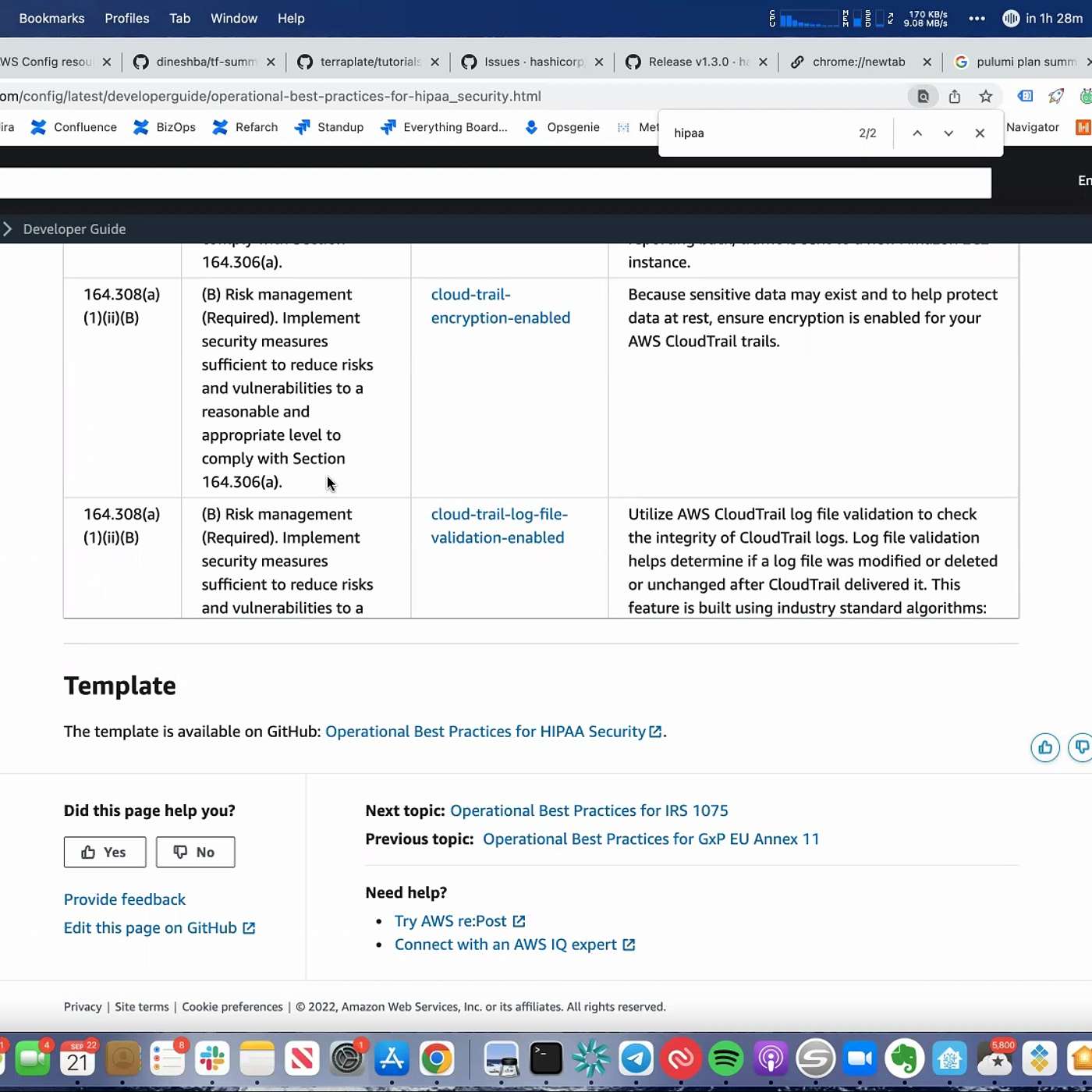The image size is (1092, 1092).
Task: Click Yes for page helpfulness
Action: (105, 853)
